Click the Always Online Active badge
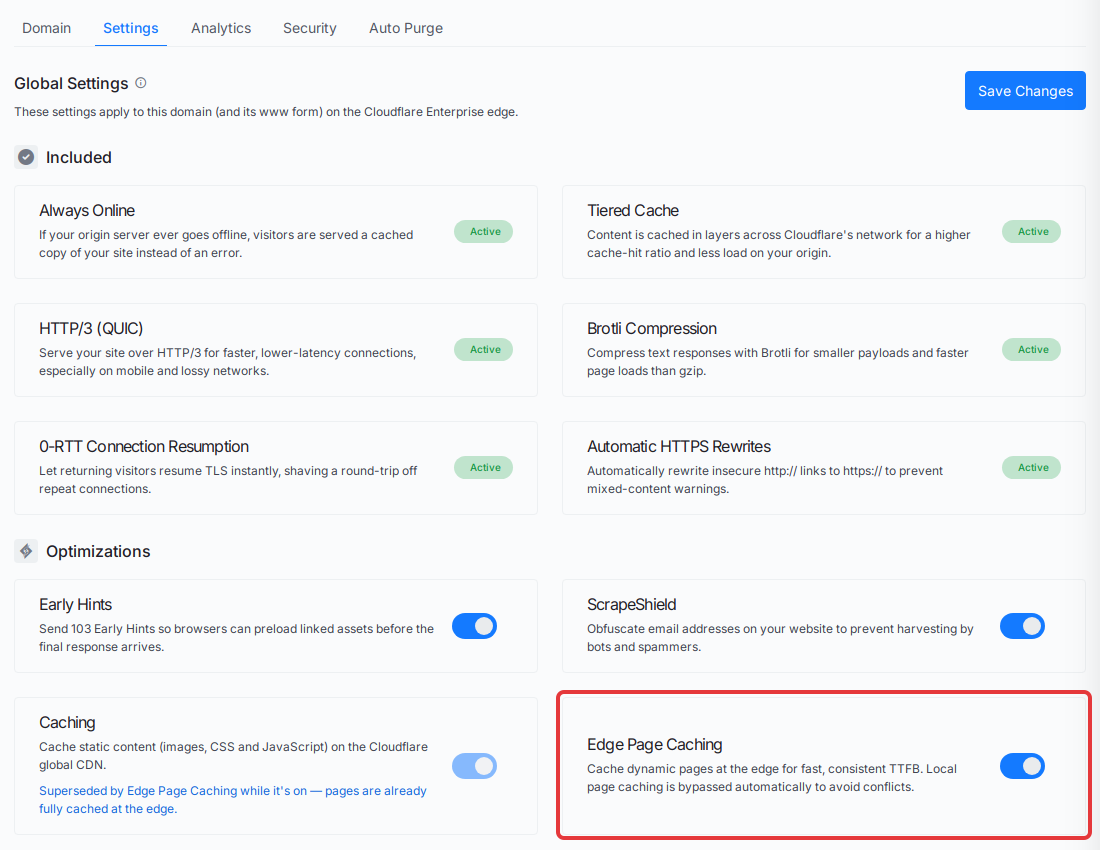The height and width of the screenshot is (850, 1100). 483,231
